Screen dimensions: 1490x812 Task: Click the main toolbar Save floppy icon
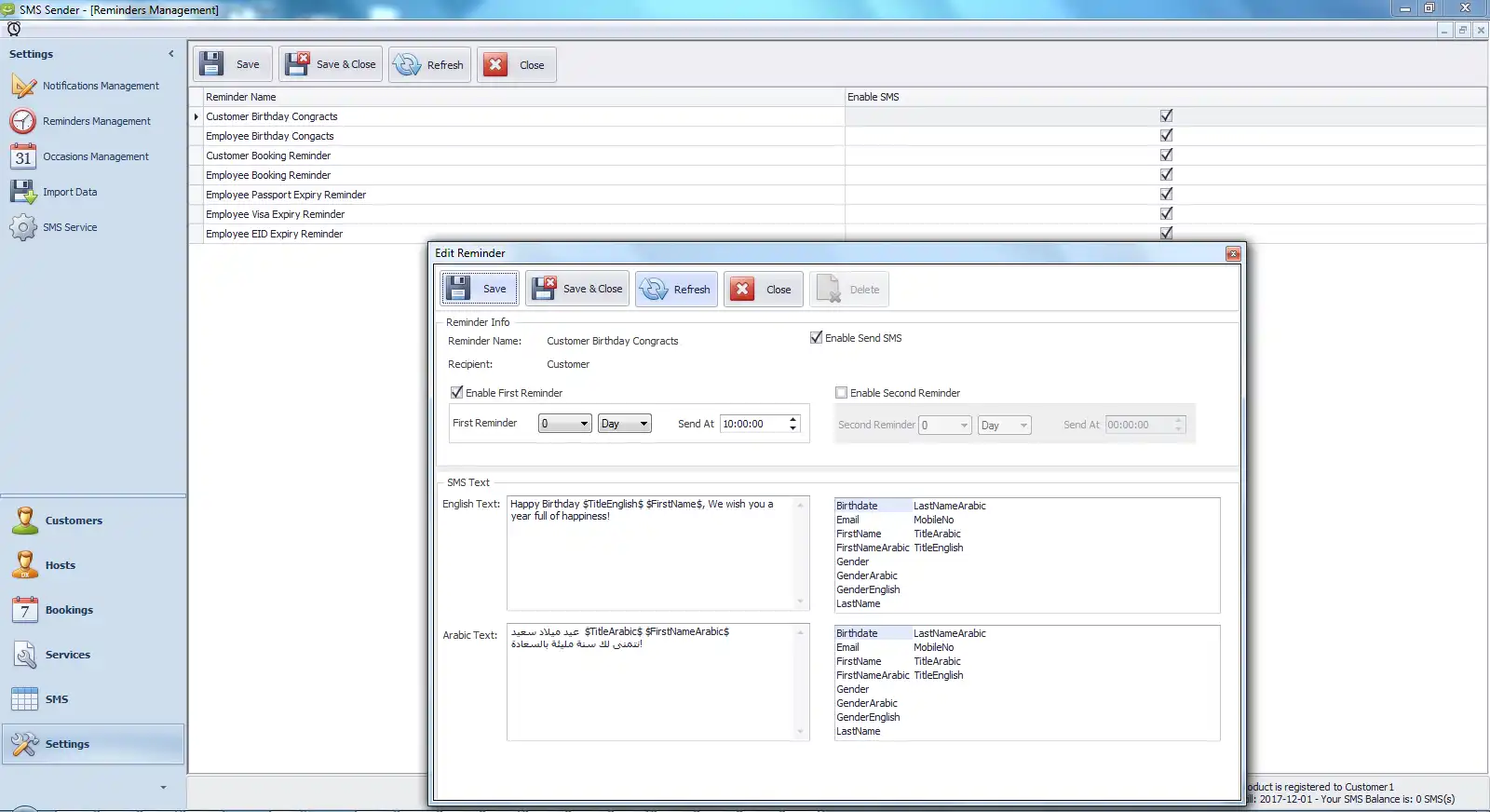(x=212, y=64)
